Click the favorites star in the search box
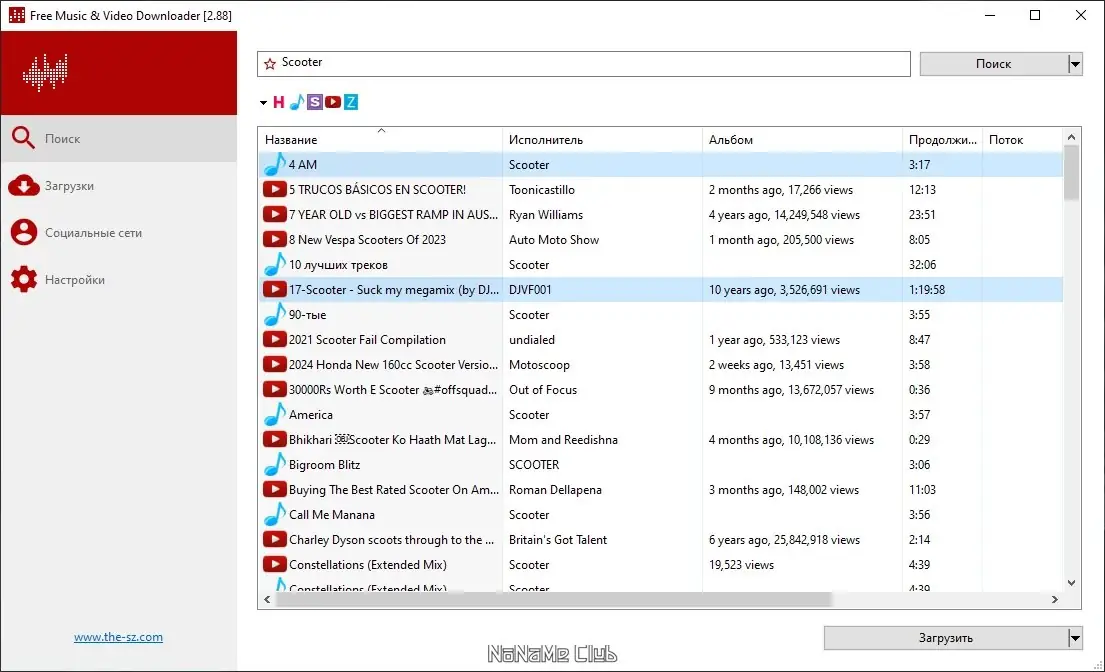 point(272,63)
